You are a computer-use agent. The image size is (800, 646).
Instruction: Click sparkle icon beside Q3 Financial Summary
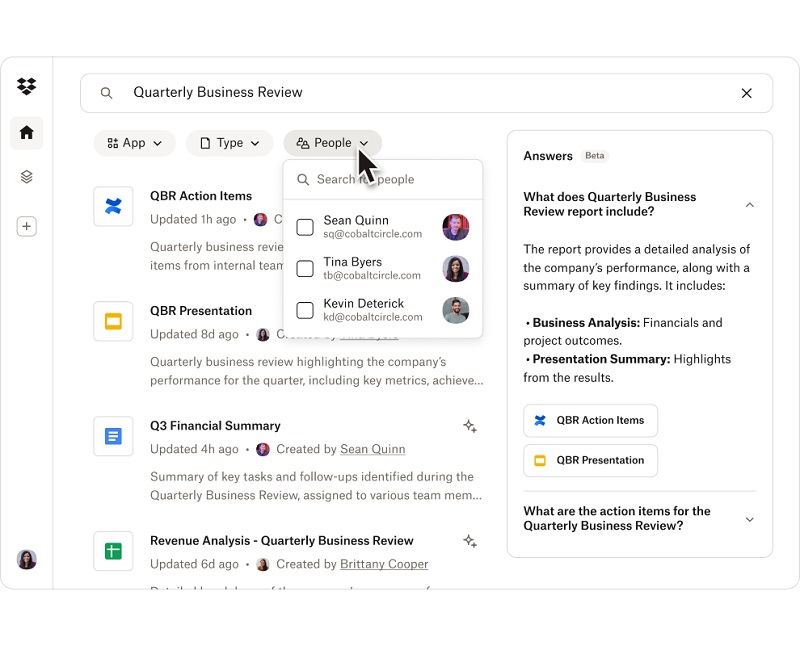pyautogui.click(x=470, y=426)
